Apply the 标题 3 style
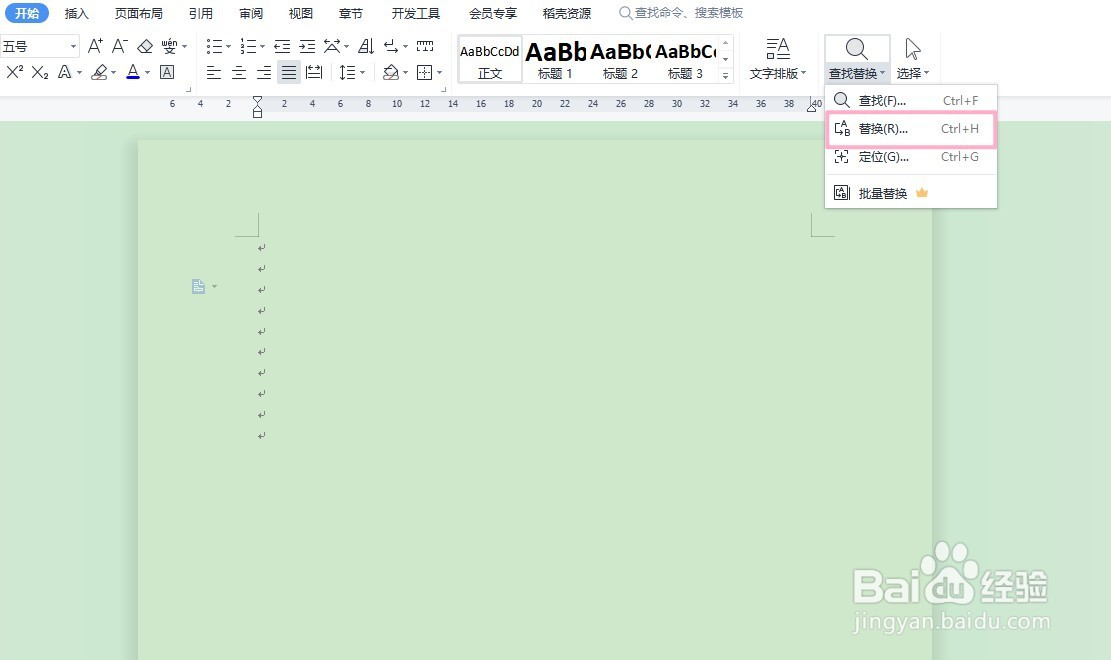 (x=685, y=60)
